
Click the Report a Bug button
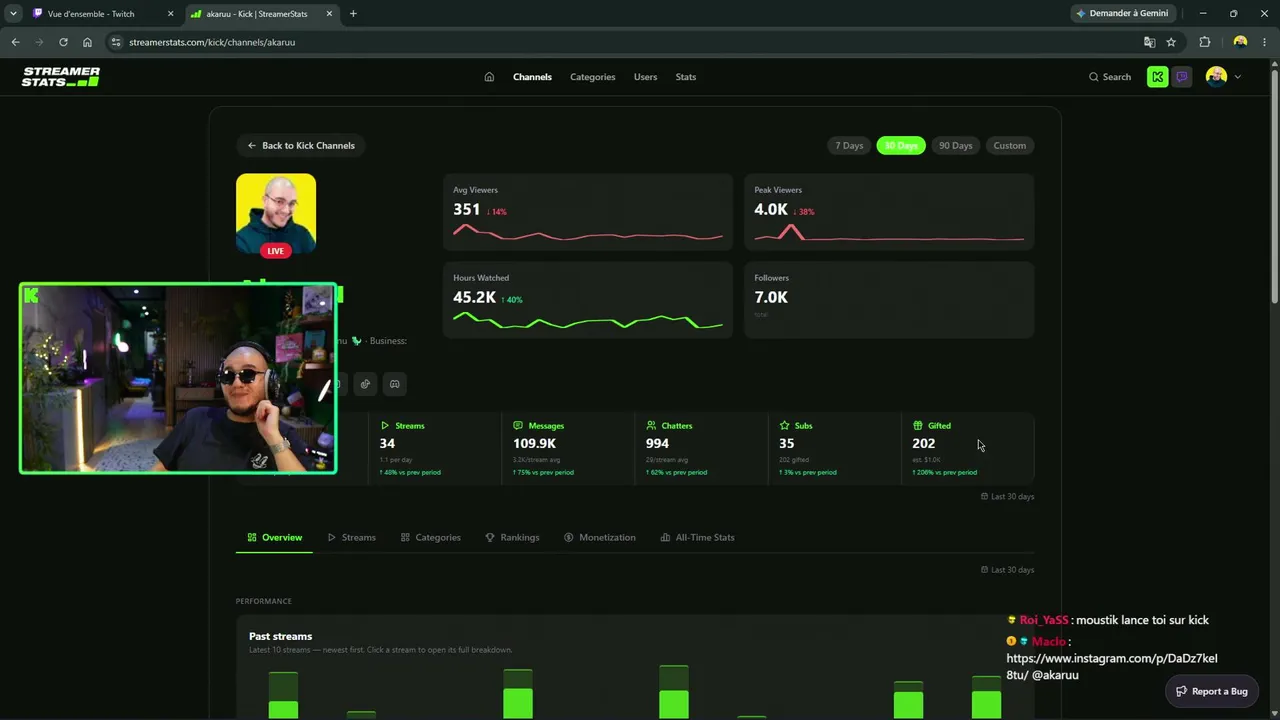(x=1212, y=691)
